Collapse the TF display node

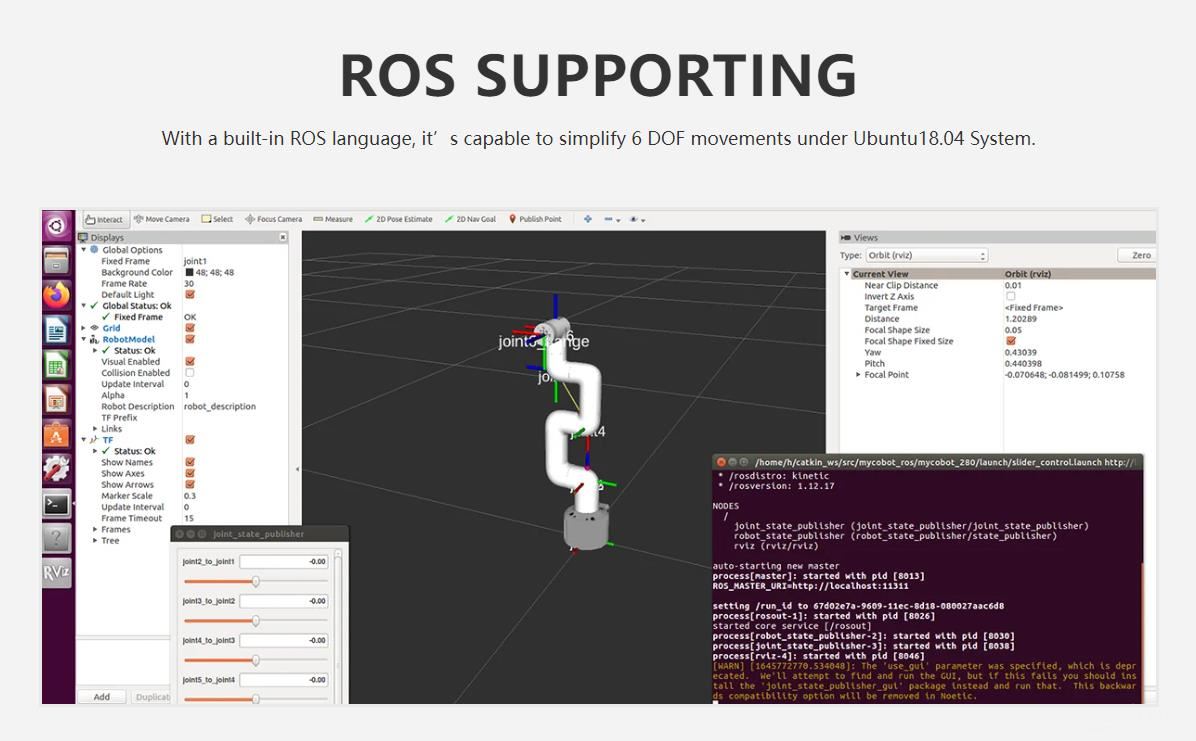(x=84, y=440)
